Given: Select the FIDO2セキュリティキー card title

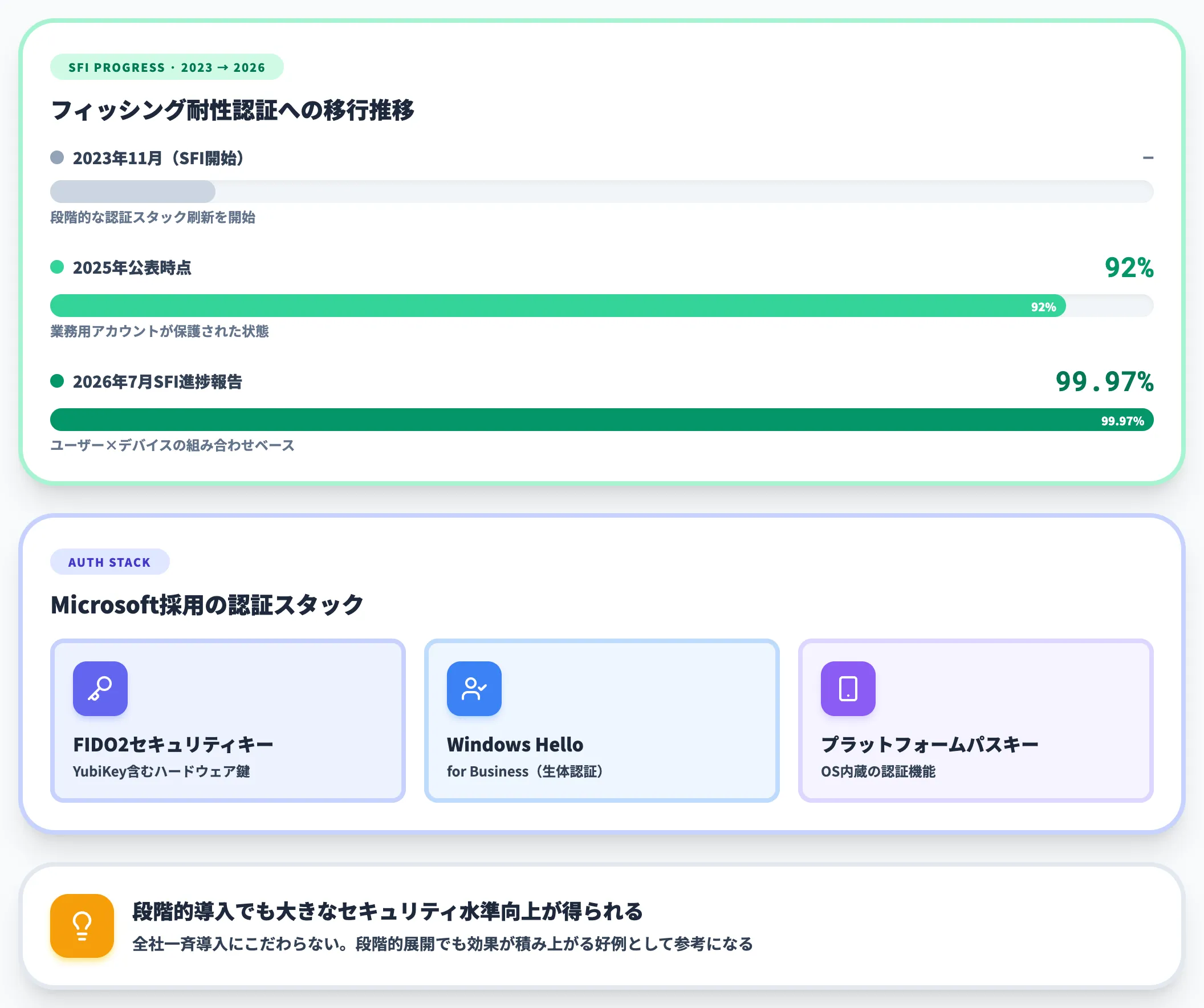Looking at the screenshot, I should click(x=173, y=744).
